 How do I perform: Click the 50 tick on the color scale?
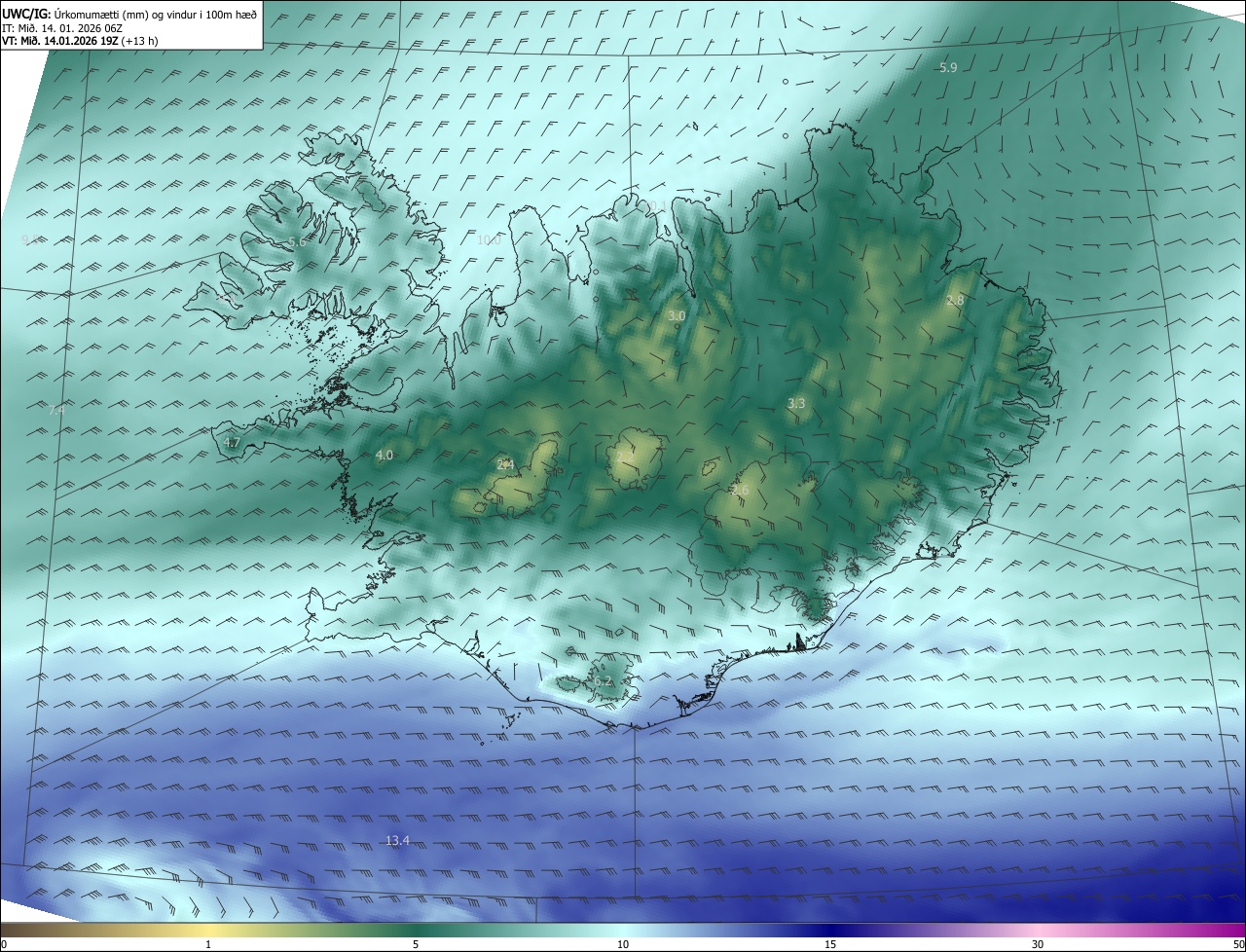(x=1238, y=944)
